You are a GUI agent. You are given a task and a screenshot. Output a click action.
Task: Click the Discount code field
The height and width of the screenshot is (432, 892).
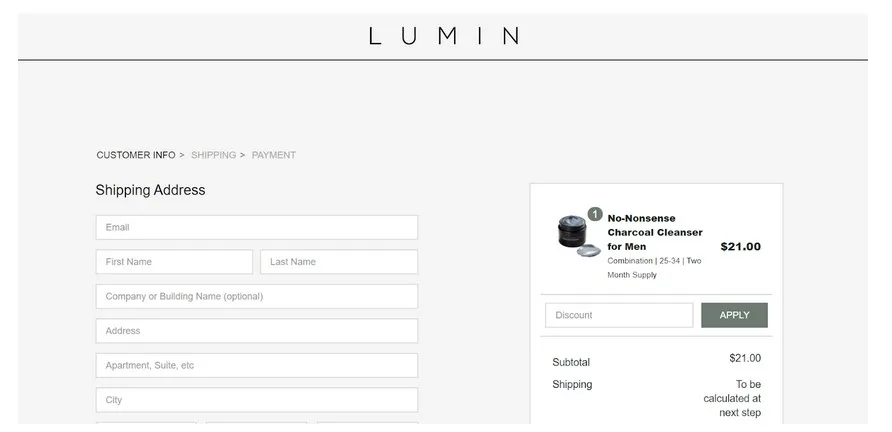pos(618,315)
